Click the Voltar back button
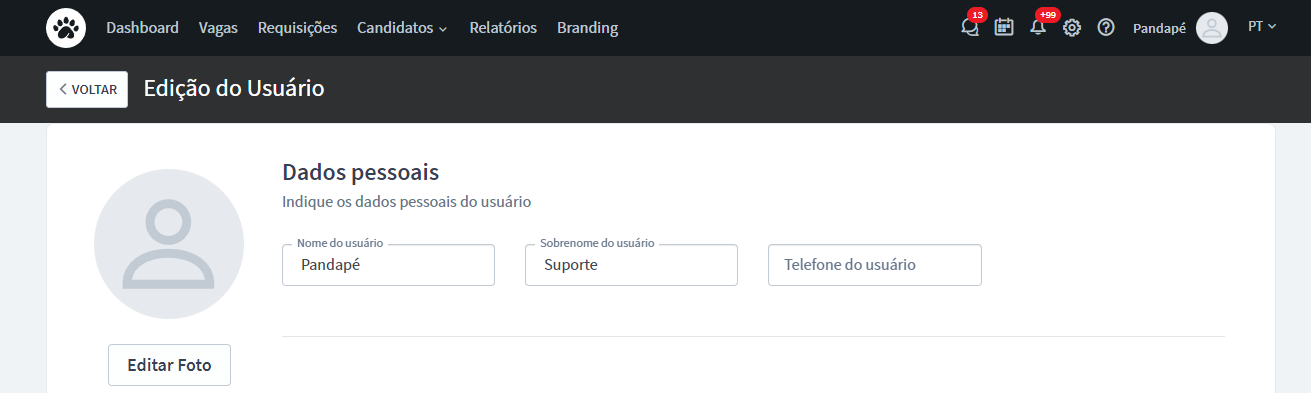 click(x=87, y=89)
